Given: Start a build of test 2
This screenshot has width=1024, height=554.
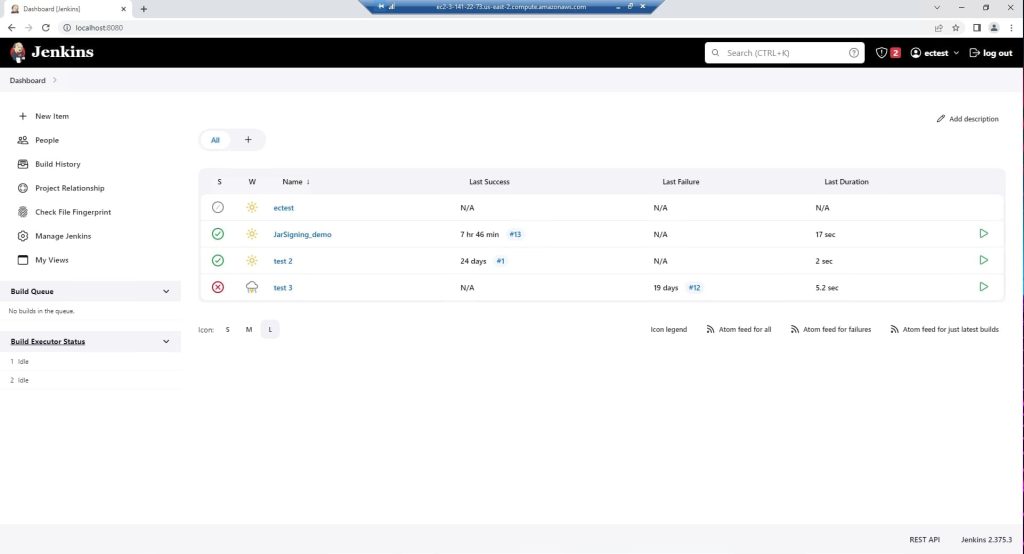Looking at the screenshot, I should (x=983, y=260).
